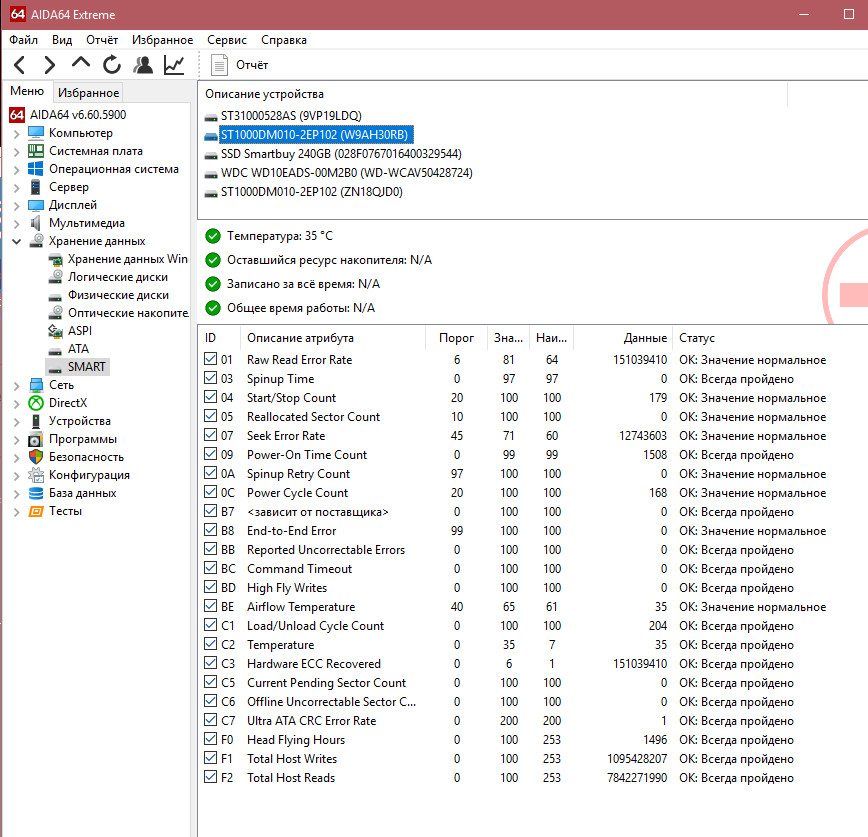Click the Компьютер computer icon in the tree
868x837 pixels.
tap(36, 133)
